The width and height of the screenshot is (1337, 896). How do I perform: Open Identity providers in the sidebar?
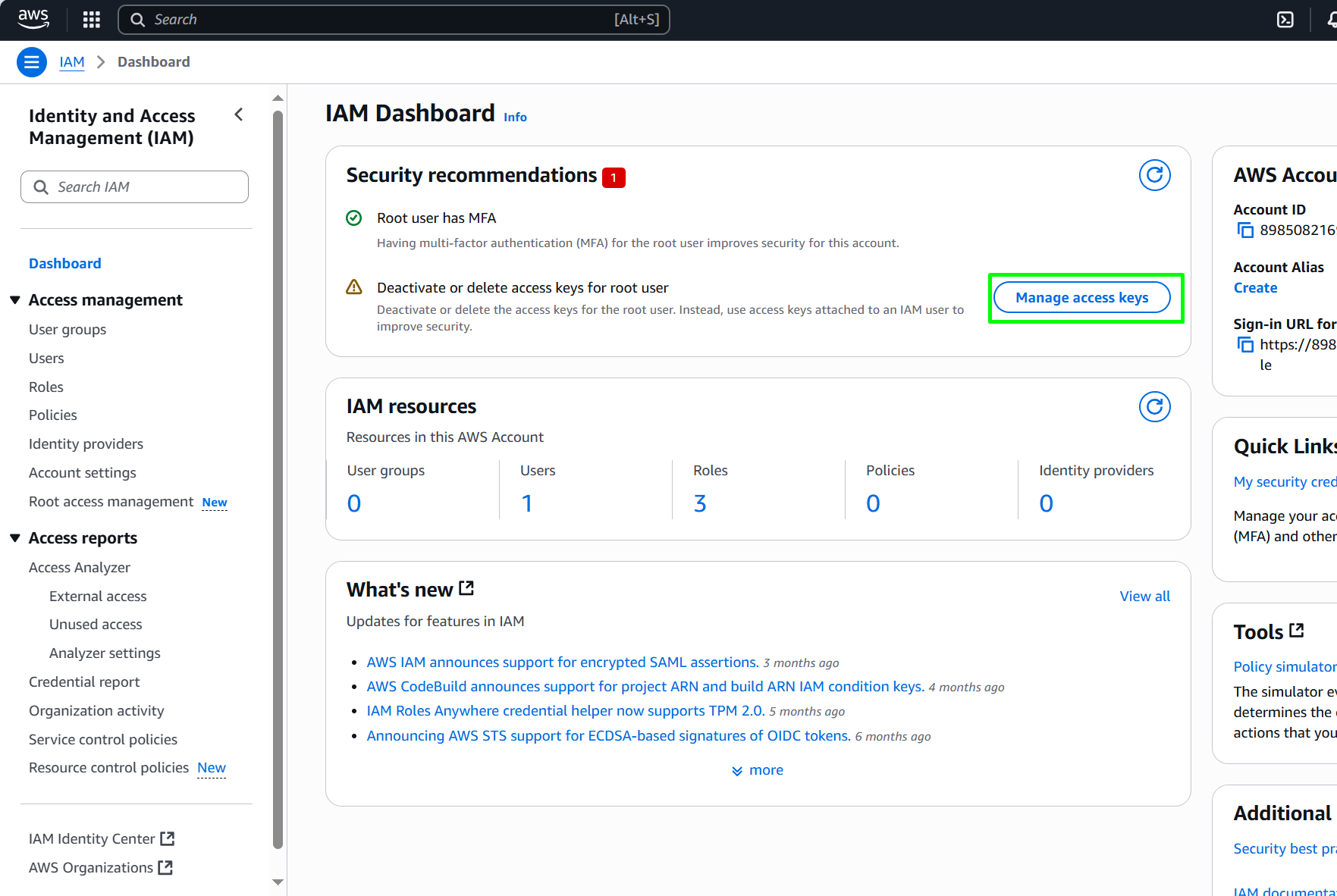[x=86, y=444]
